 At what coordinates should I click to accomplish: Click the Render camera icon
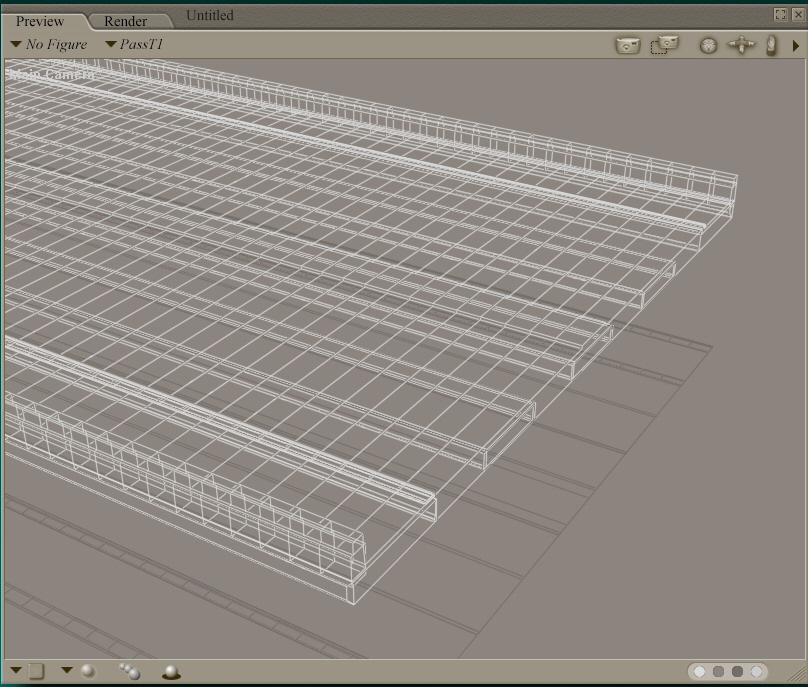[x=628, y=45]
